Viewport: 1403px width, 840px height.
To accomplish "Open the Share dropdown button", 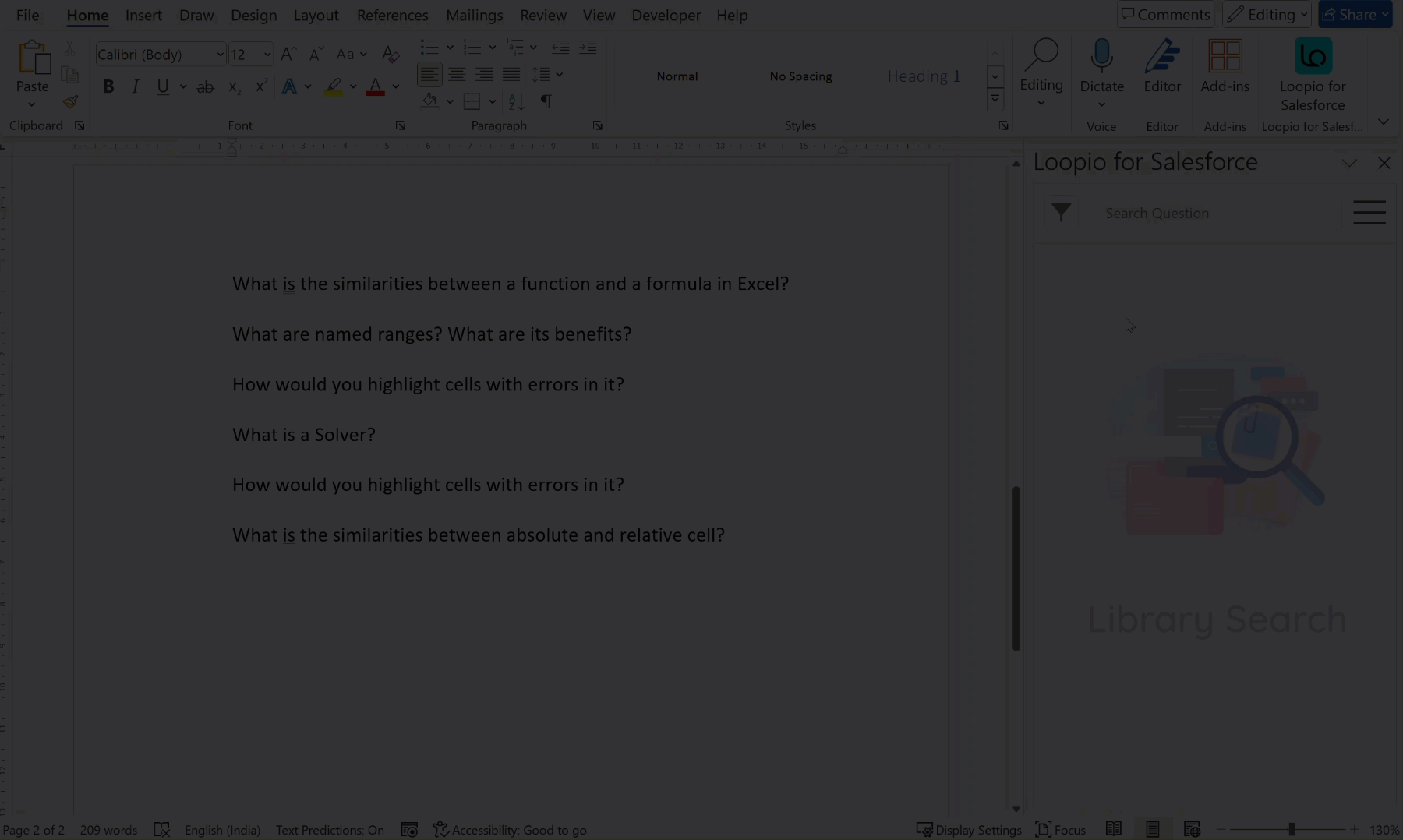I will tap(1355, 14).
